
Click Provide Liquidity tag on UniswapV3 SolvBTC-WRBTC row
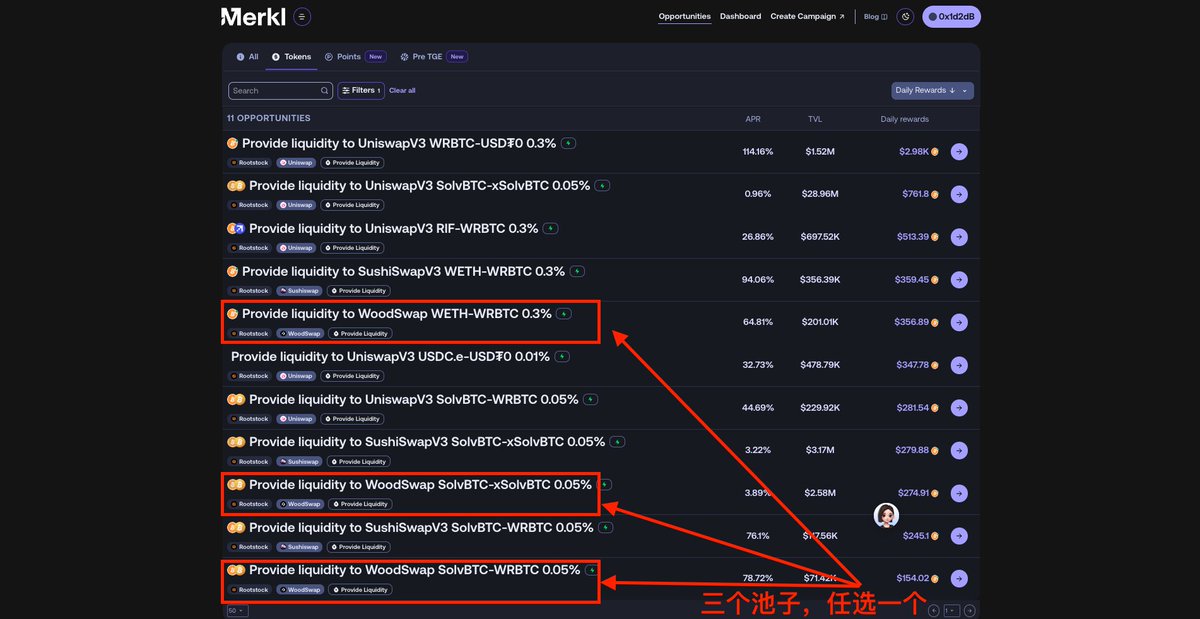coord(352,419)
